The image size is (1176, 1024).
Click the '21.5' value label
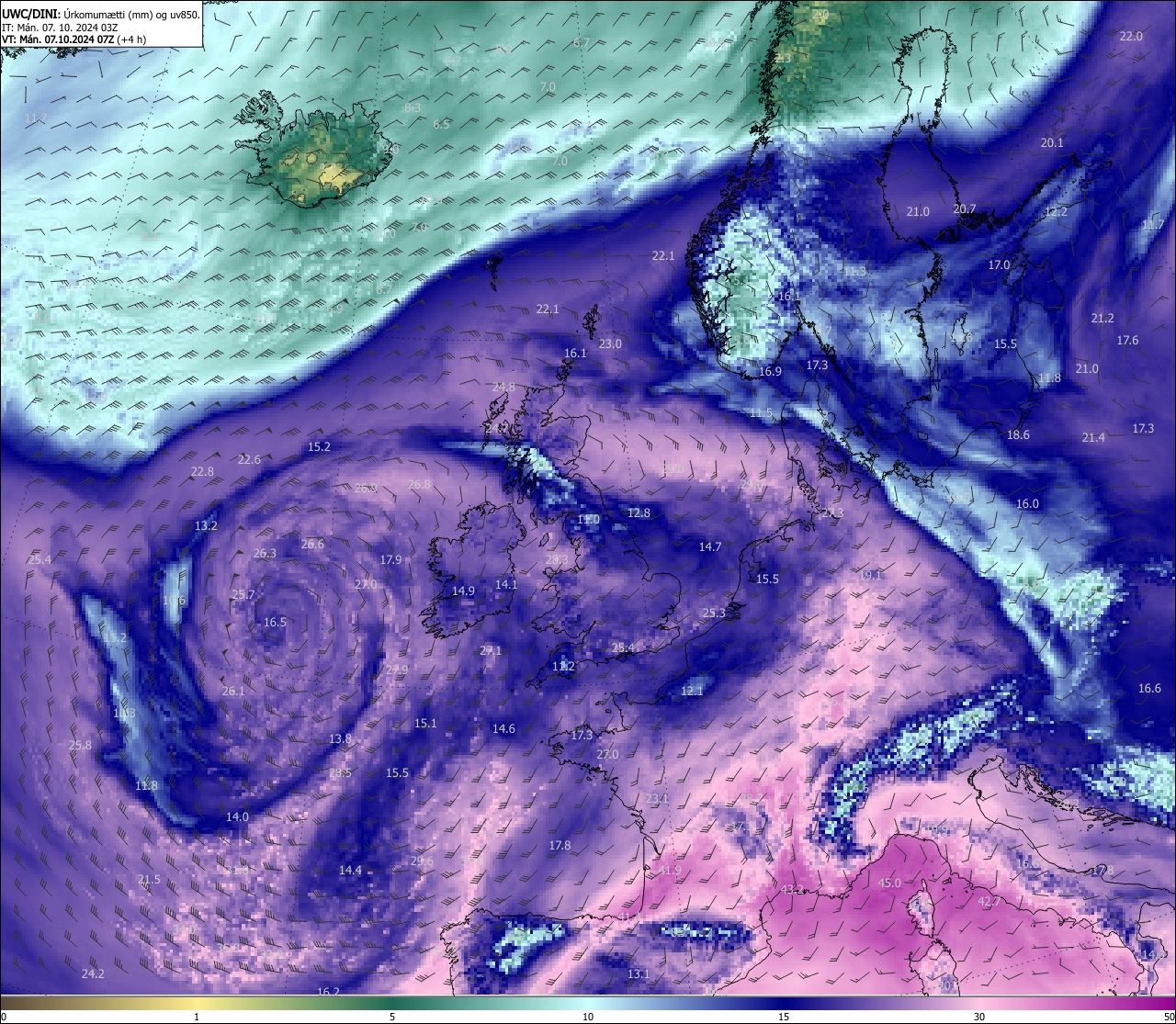tap(149, 879)
